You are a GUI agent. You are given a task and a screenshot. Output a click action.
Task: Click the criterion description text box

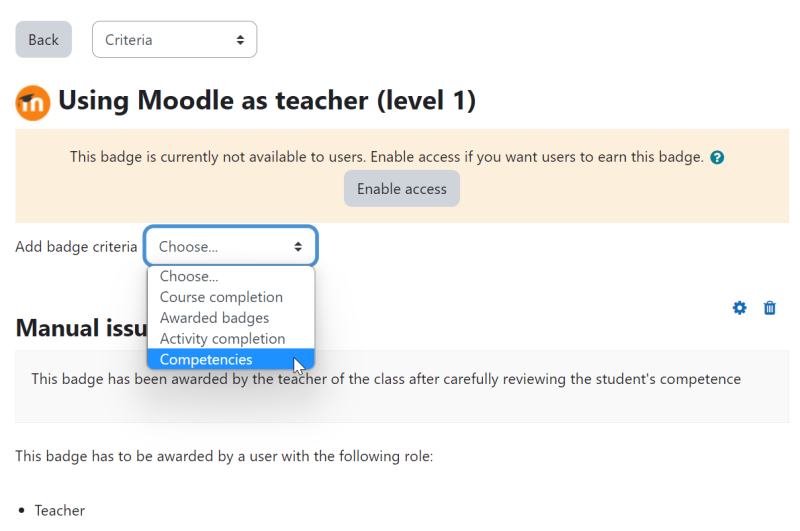click(402, 386)
